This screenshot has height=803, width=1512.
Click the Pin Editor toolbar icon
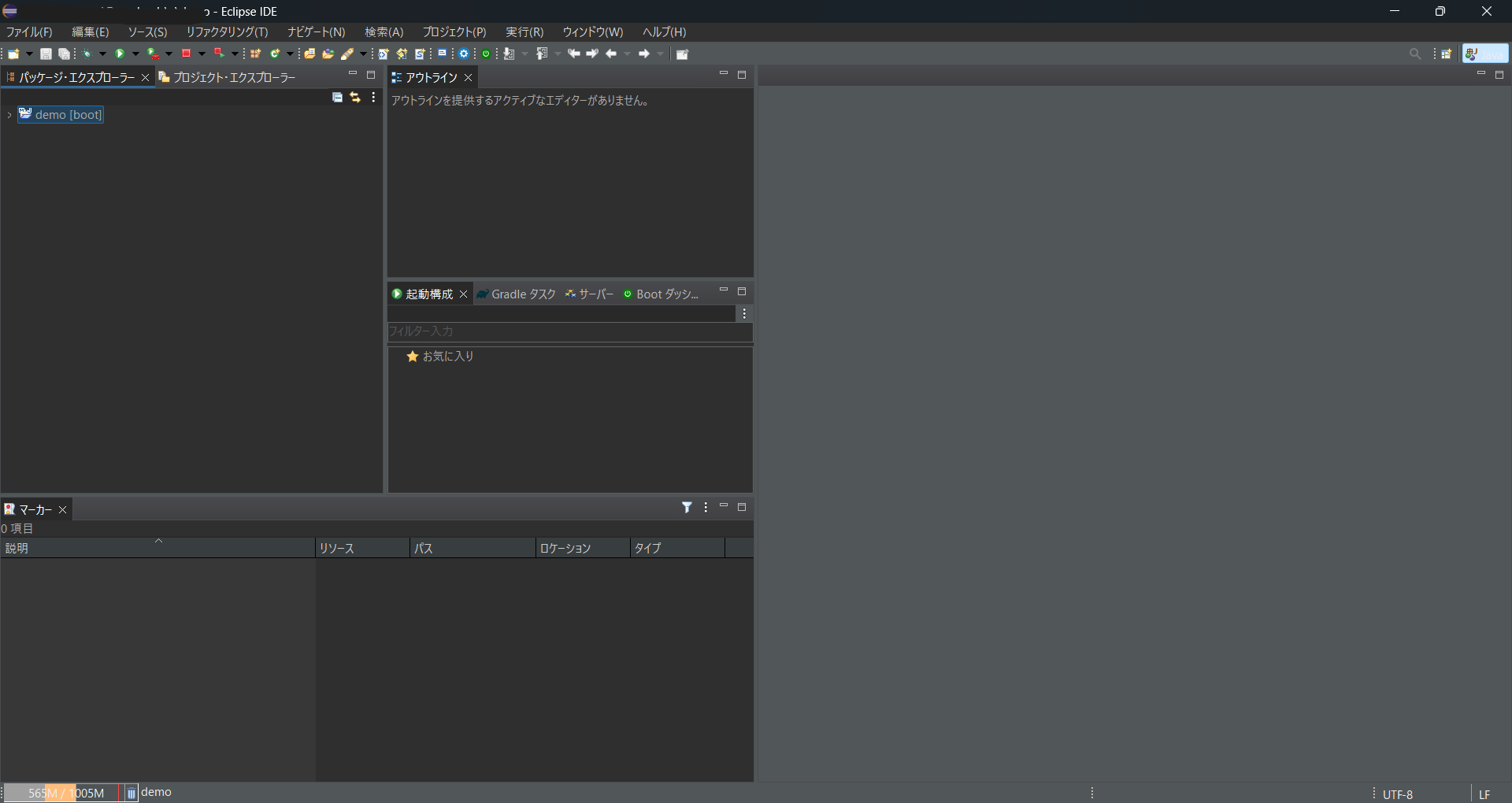click(x=683, y=54)
